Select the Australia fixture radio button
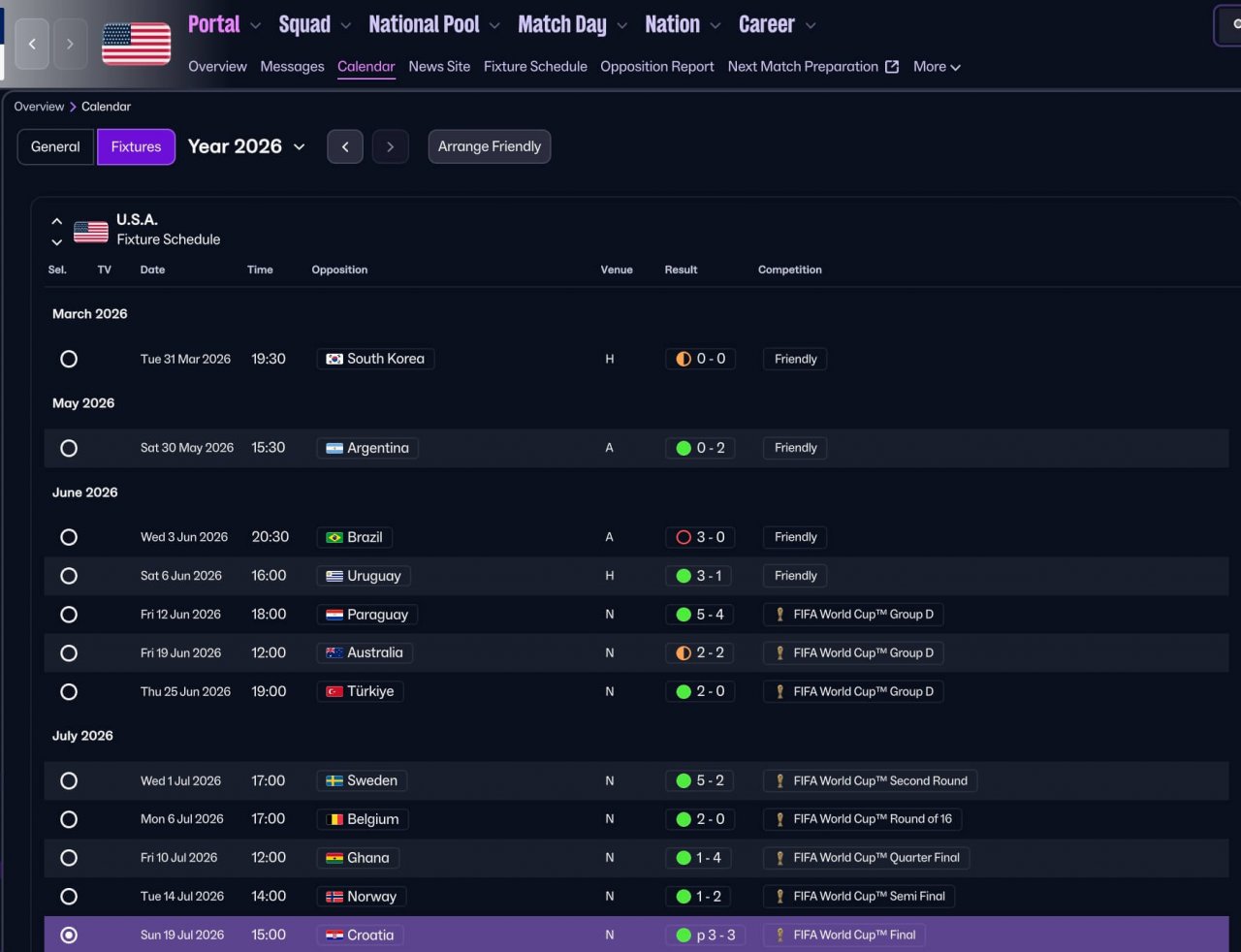The height and width of the screenshot is (952, 1241). (x=69, y=653)
